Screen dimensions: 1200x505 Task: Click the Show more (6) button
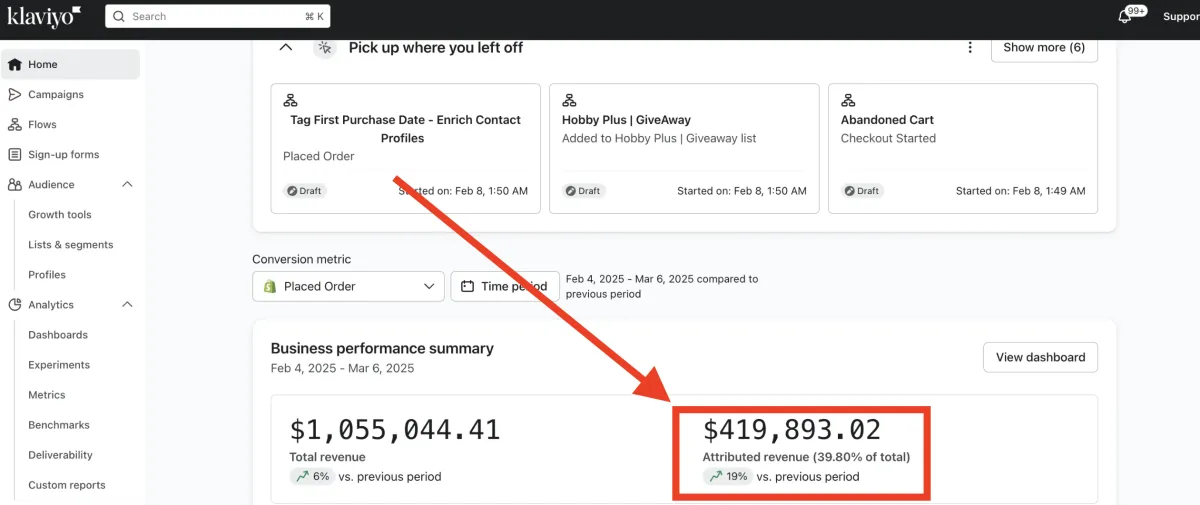(x=1044, y=48)
